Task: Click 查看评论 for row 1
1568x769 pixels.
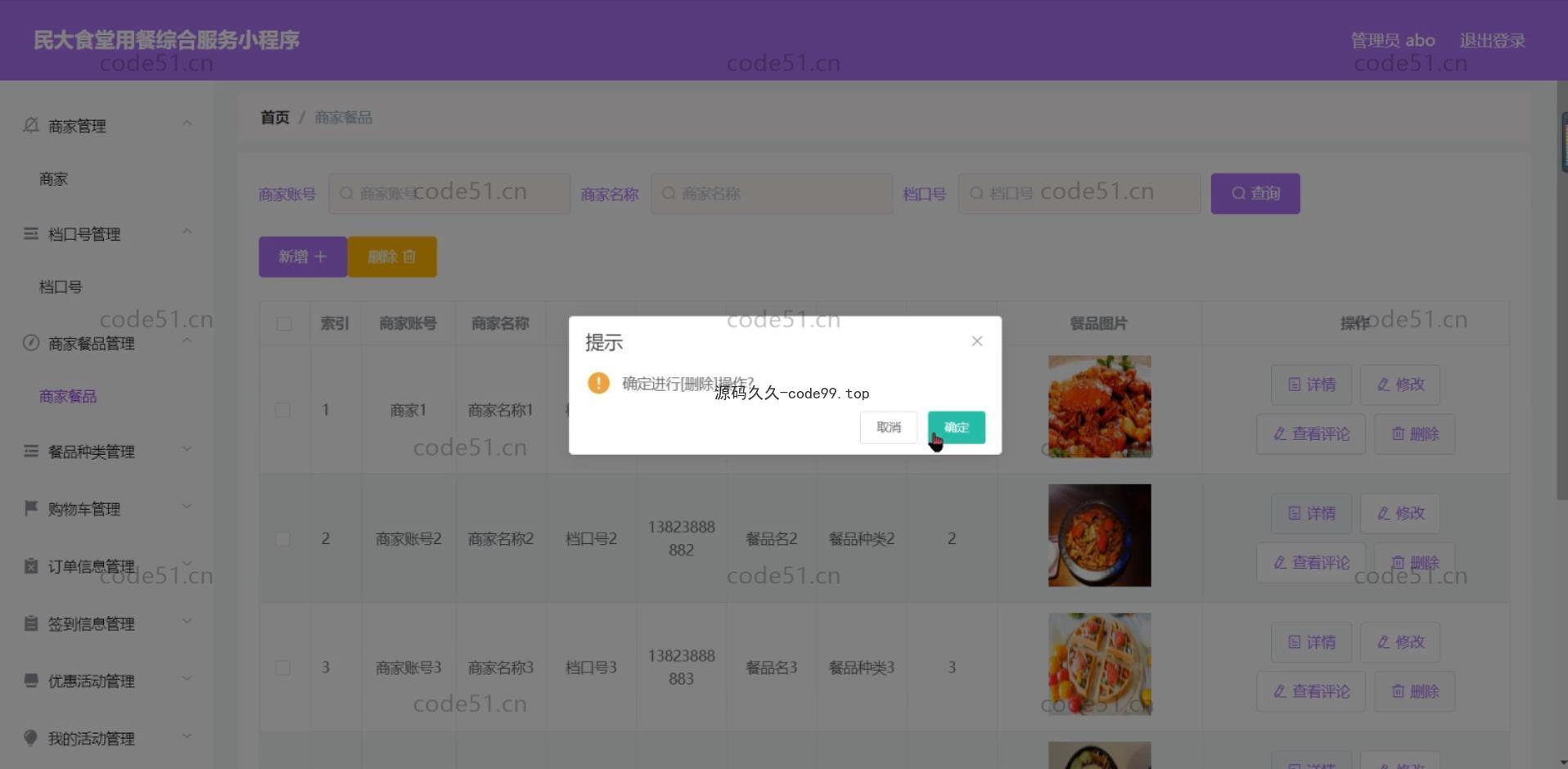Action: click(1311, 434)
